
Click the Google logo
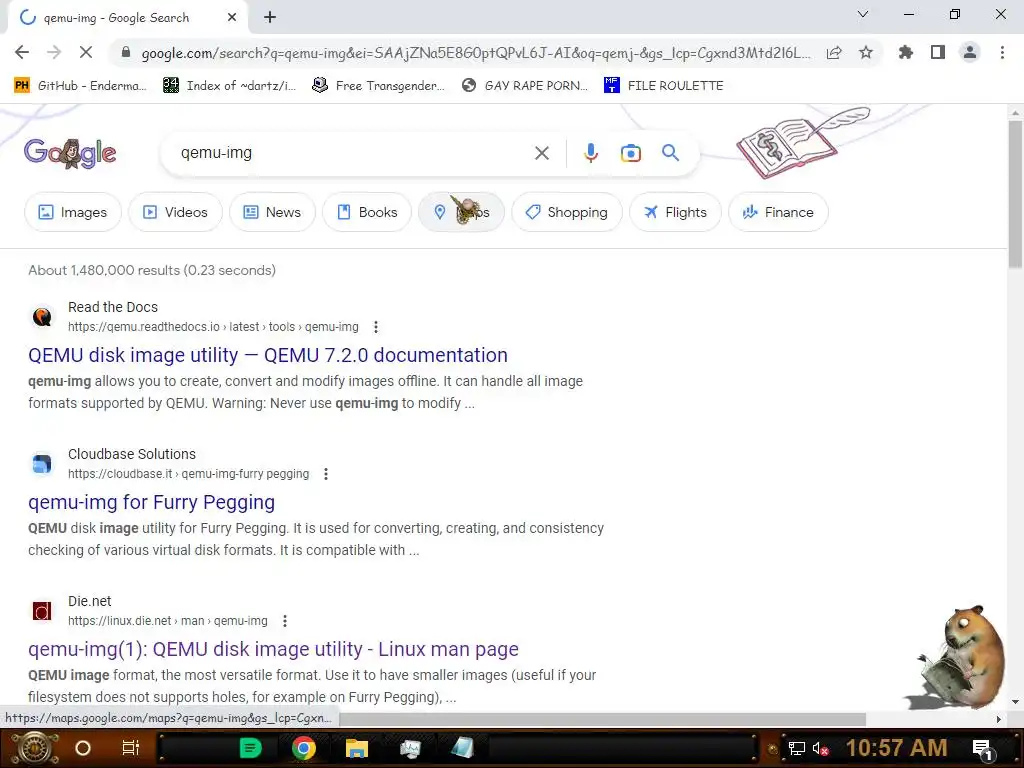point(70,153)
